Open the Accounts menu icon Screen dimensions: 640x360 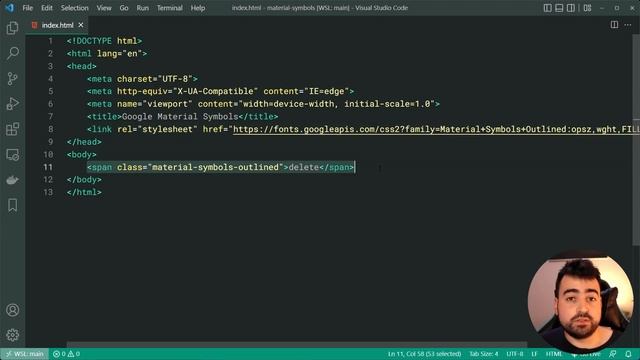pyautogui.click(x=13, y=310)
